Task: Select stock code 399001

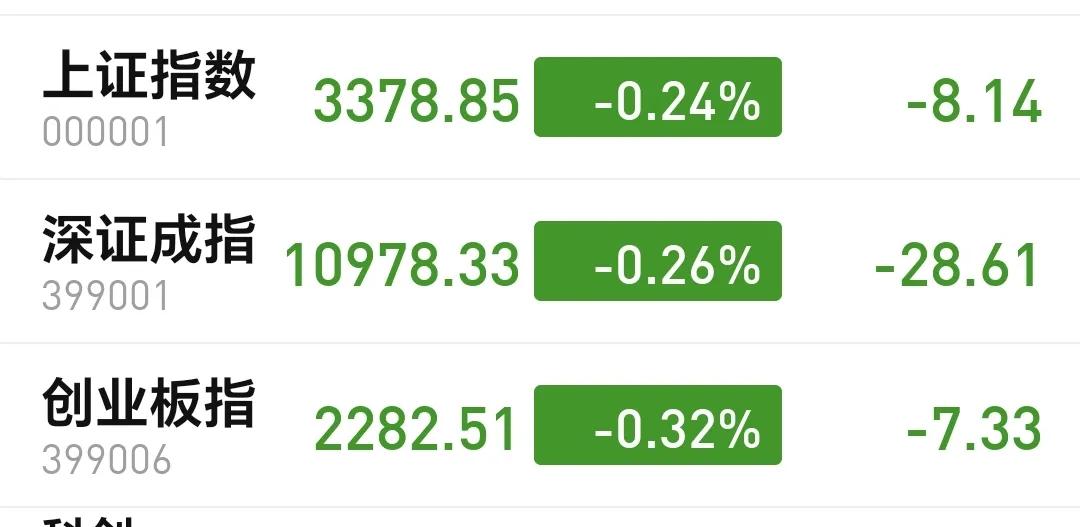Action: pos(105,297)
